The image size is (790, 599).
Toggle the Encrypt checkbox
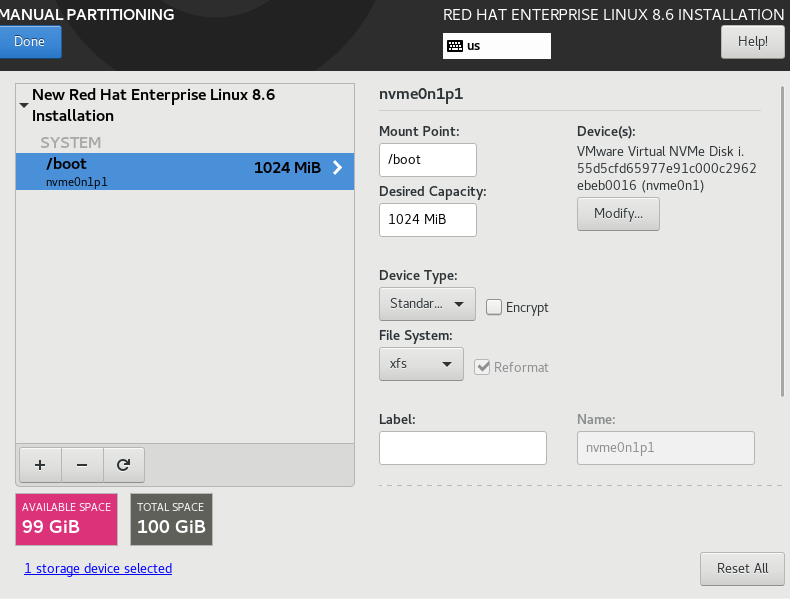coord(494,307)
